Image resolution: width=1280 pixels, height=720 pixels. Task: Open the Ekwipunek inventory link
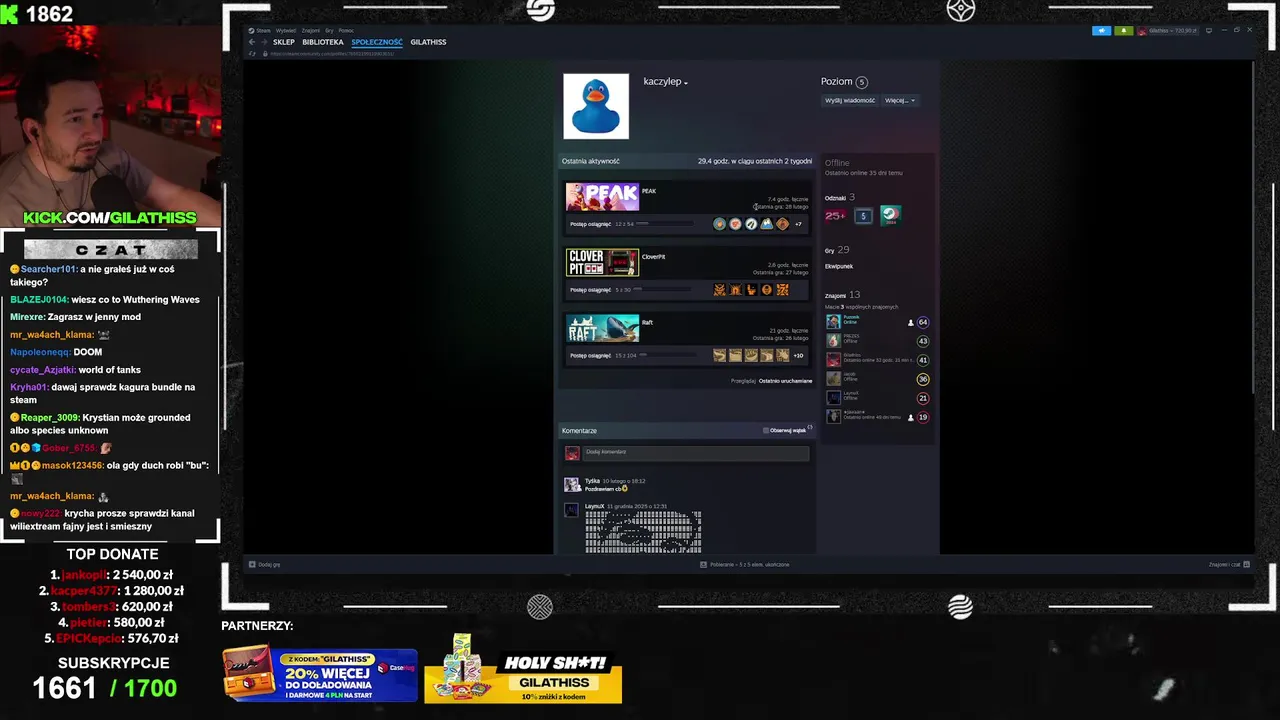pyautogui.click(x=839, y=266)
